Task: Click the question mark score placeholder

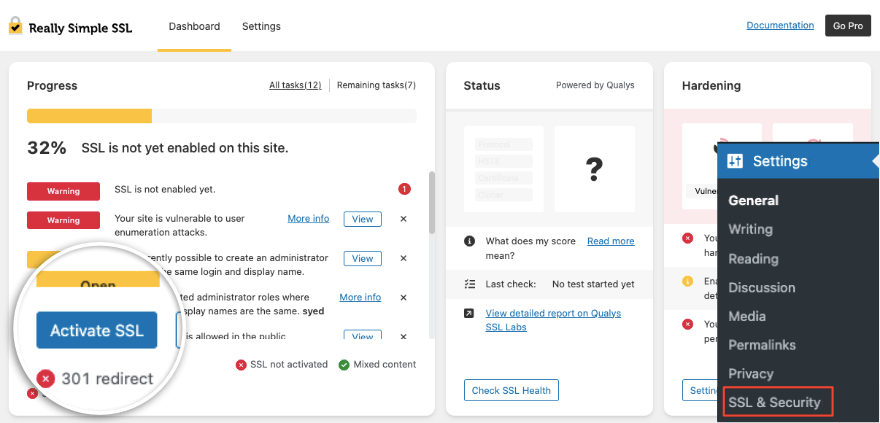Action: click(594, 168)
